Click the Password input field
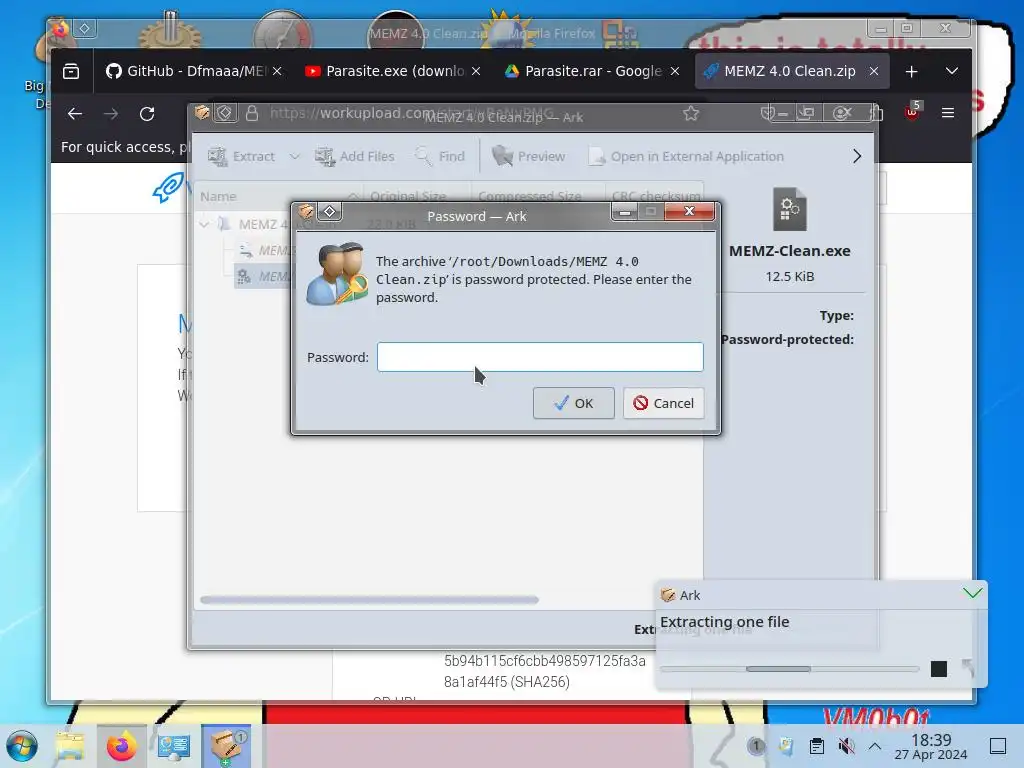This screenshot has height=768, width=1024. click(x=540, y=357)
